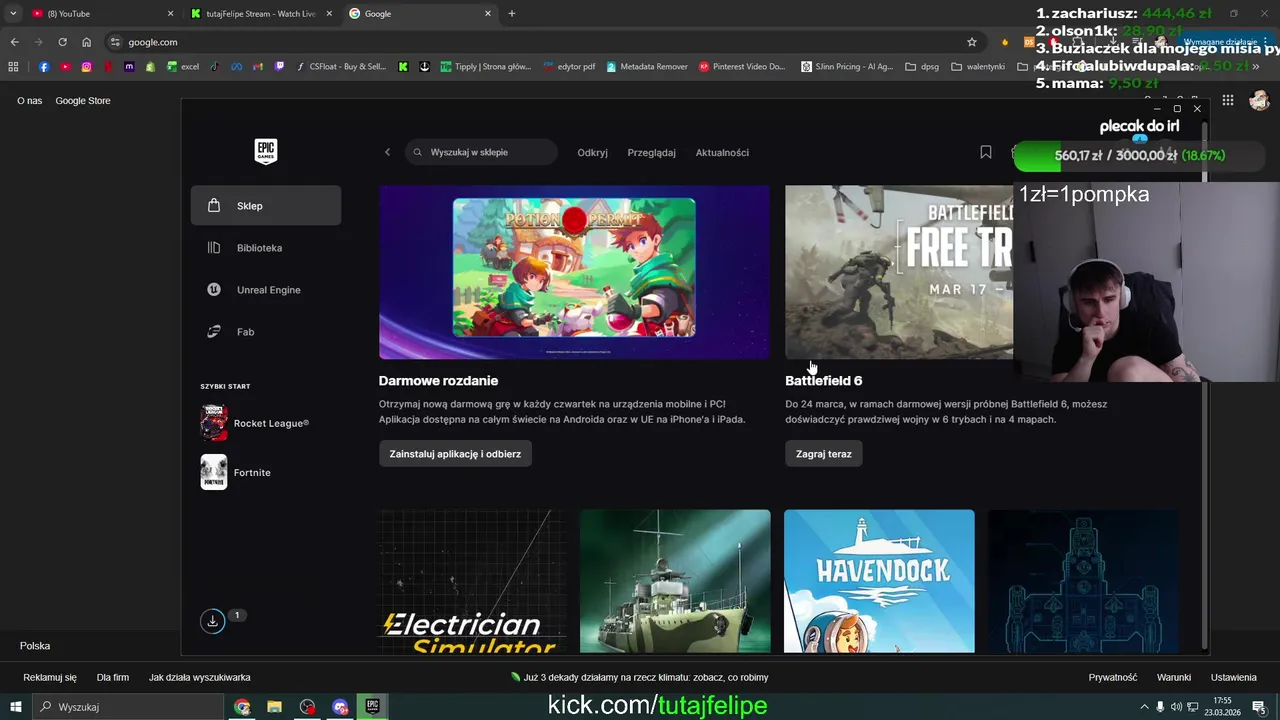Go to the Chrome home page

(x=87, y=42)
